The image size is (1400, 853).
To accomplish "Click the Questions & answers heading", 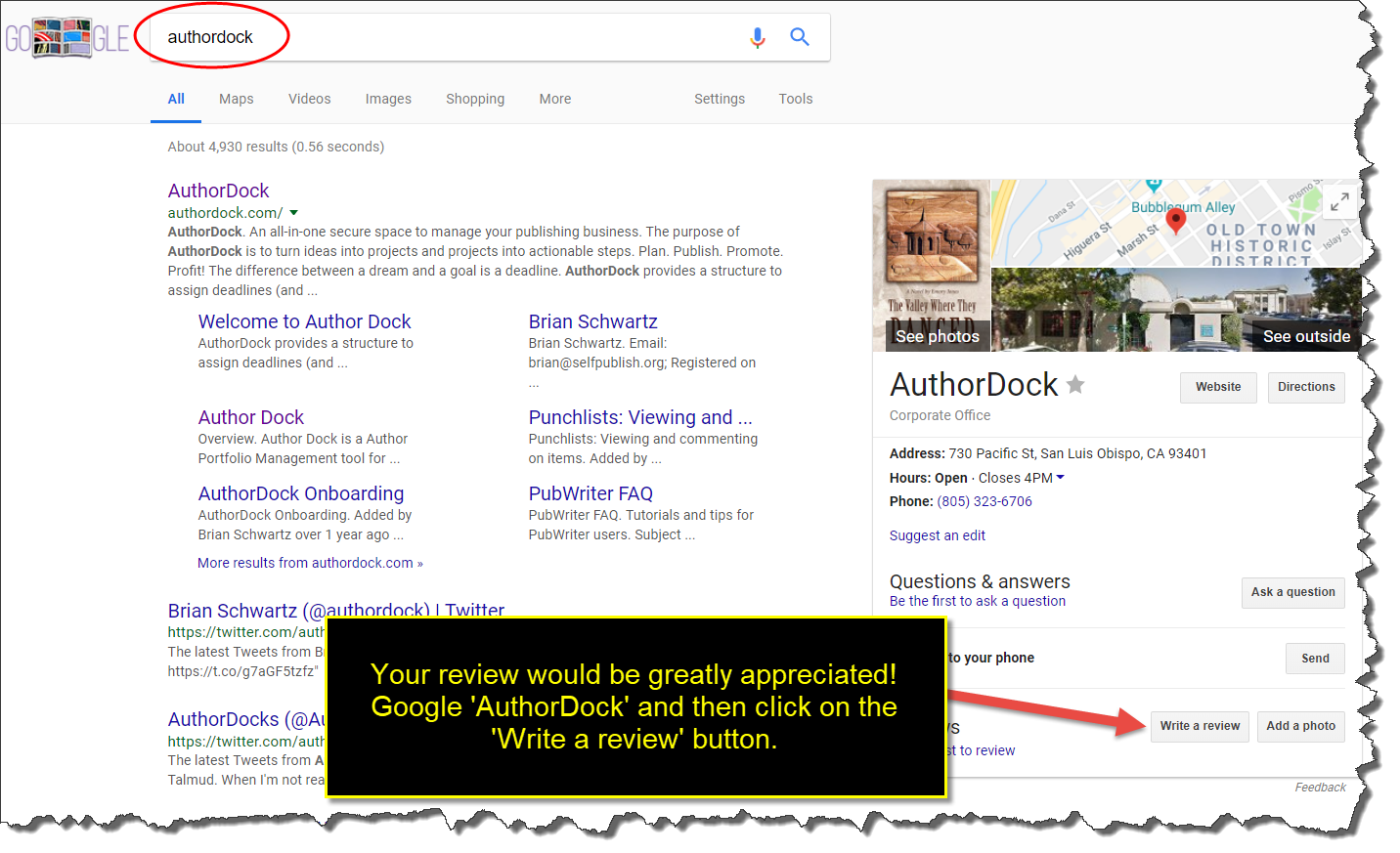I will [980, 581].
